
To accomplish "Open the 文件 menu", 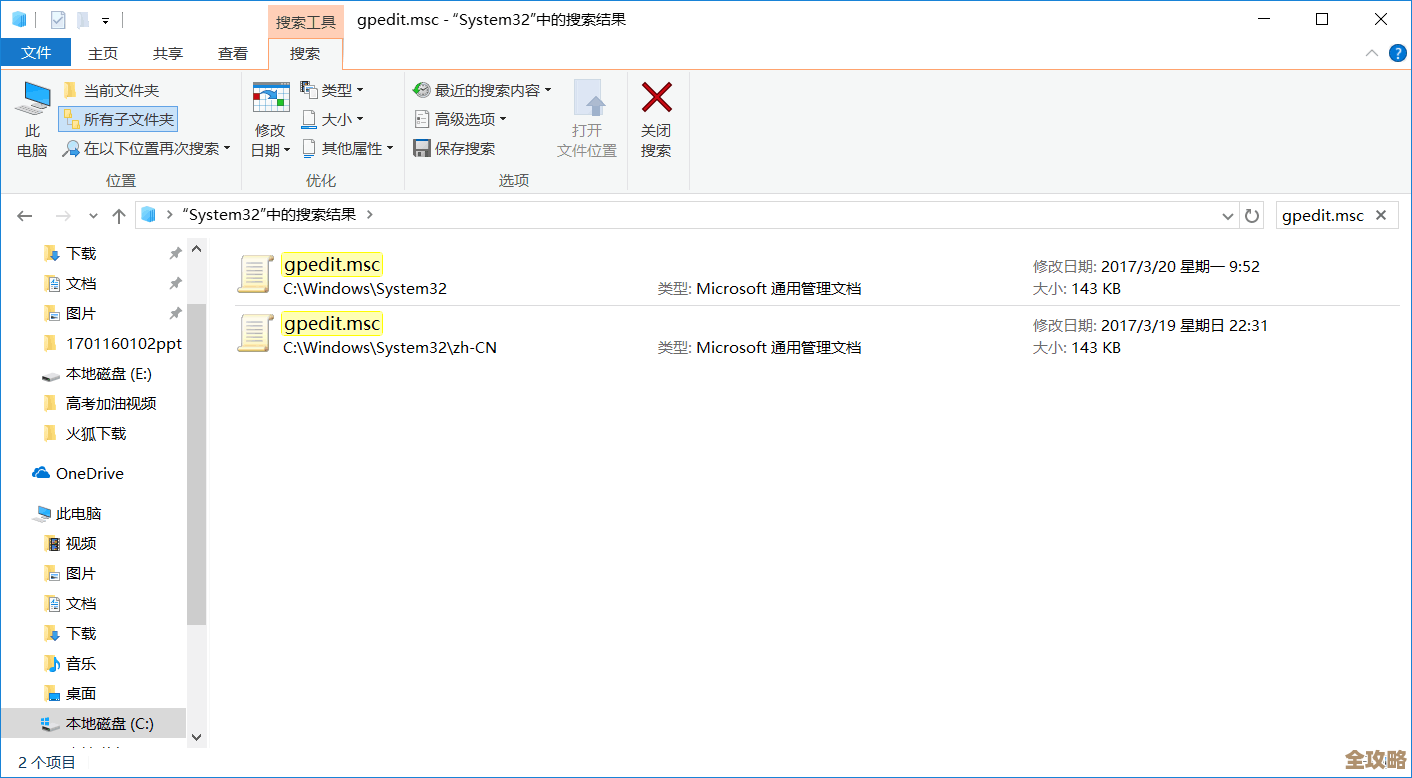I will [x=36, y=53].
